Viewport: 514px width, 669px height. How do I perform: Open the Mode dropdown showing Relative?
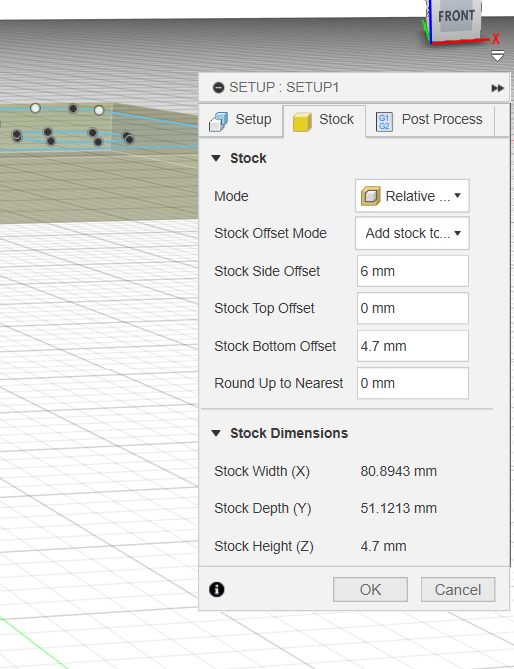(412, 196)
